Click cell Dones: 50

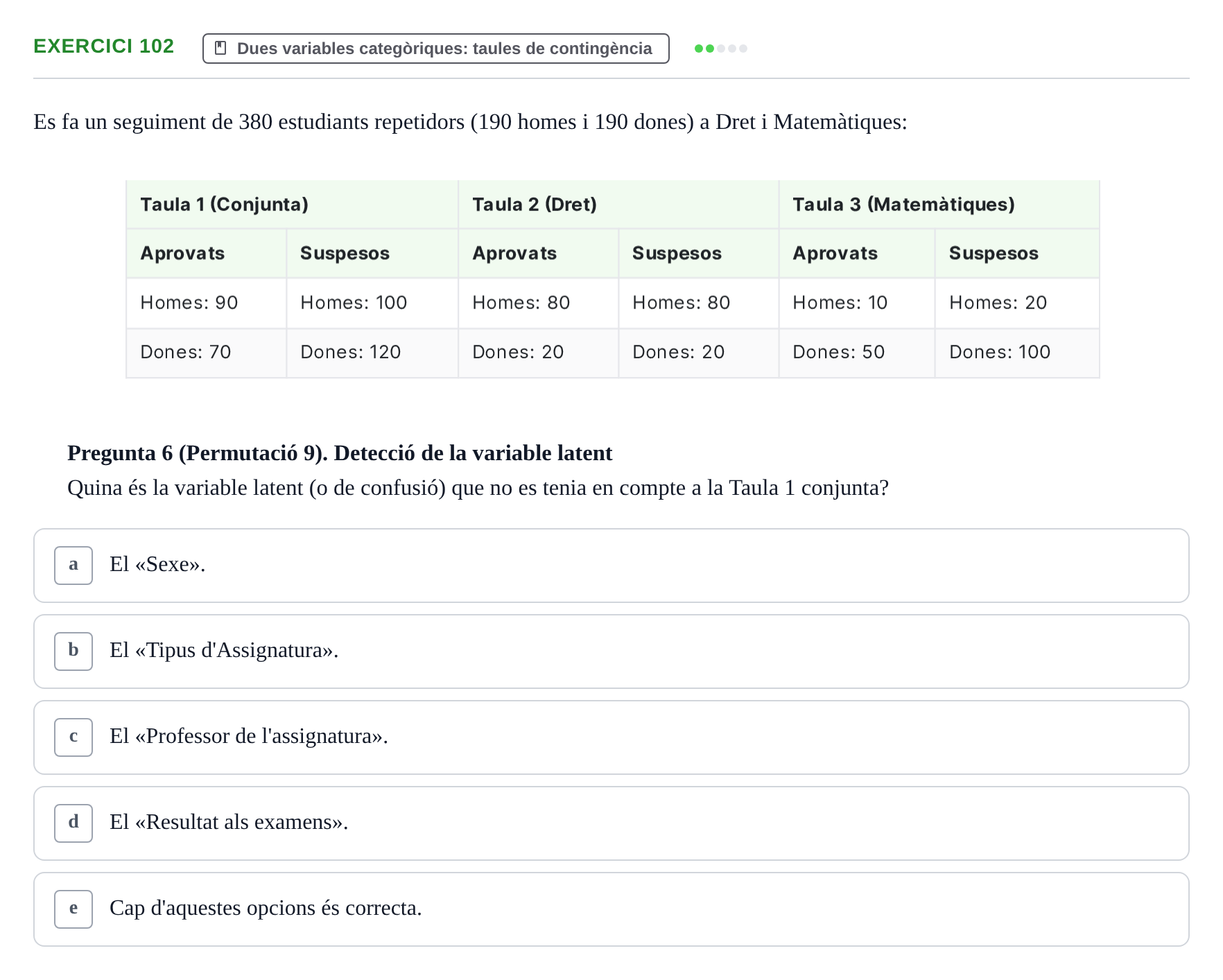[857, 352]
